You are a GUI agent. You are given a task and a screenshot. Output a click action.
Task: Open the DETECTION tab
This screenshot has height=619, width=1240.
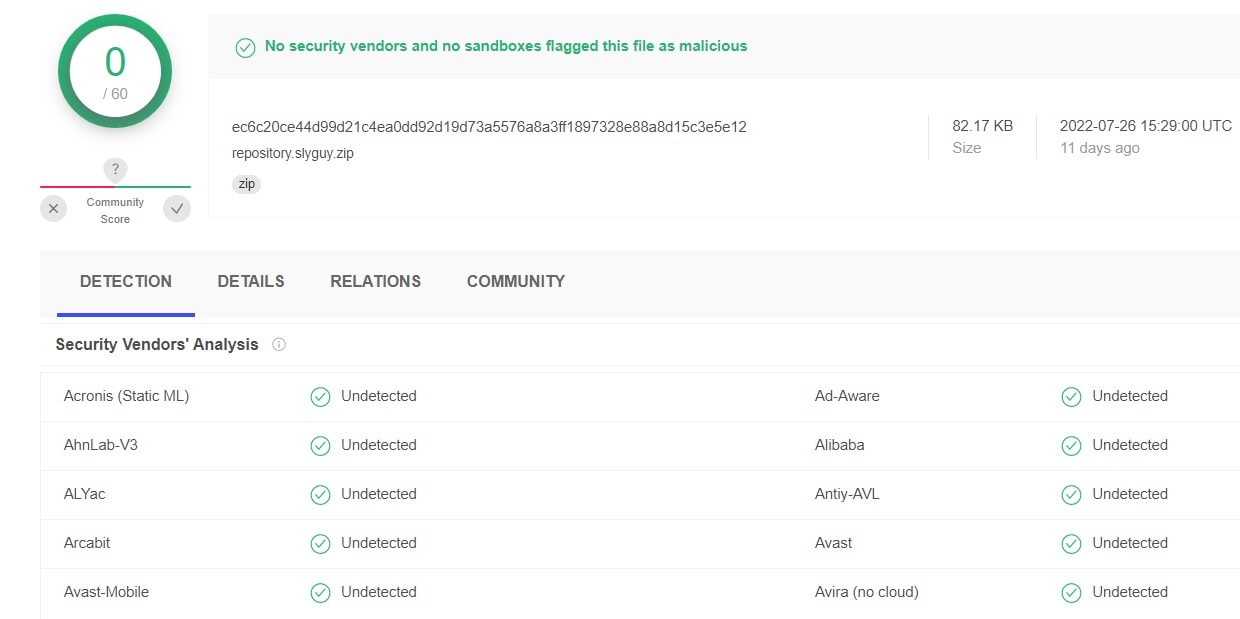pos(126,282)
